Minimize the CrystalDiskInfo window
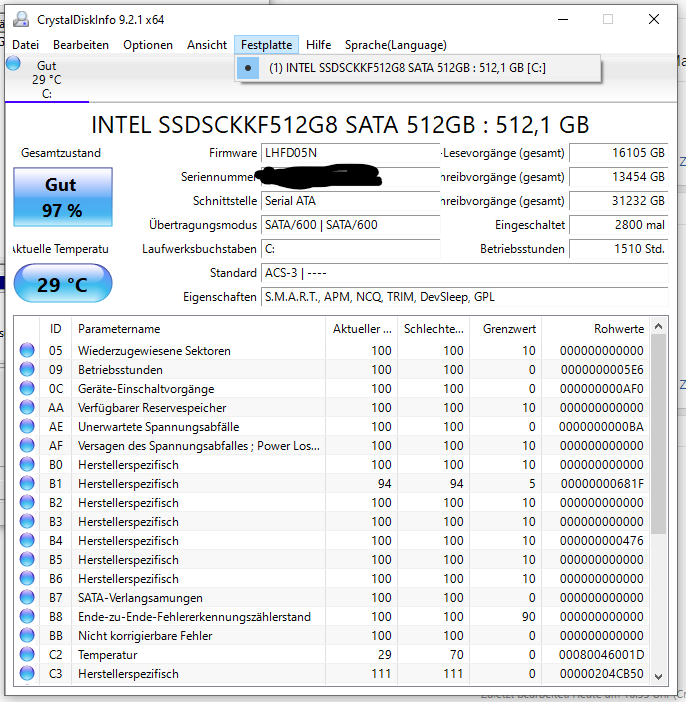 (563, 19)
